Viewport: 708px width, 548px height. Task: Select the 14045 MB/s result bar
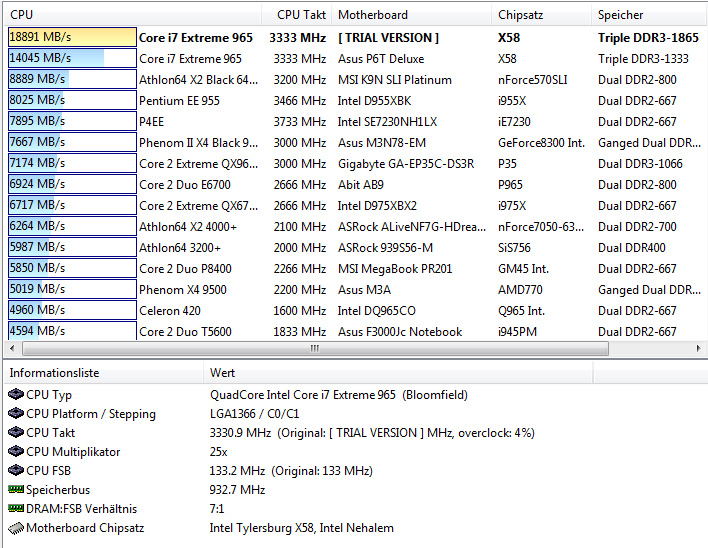[x=72, y=58]
